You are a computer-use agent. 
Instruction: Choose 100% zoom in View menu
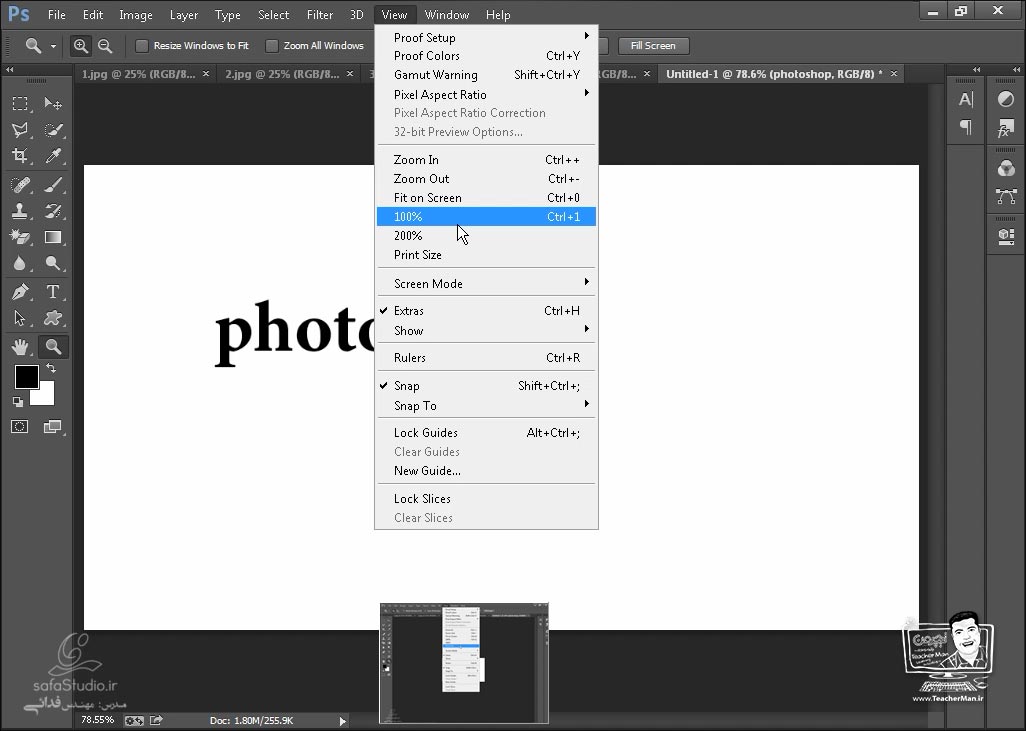tap(486, 217)
